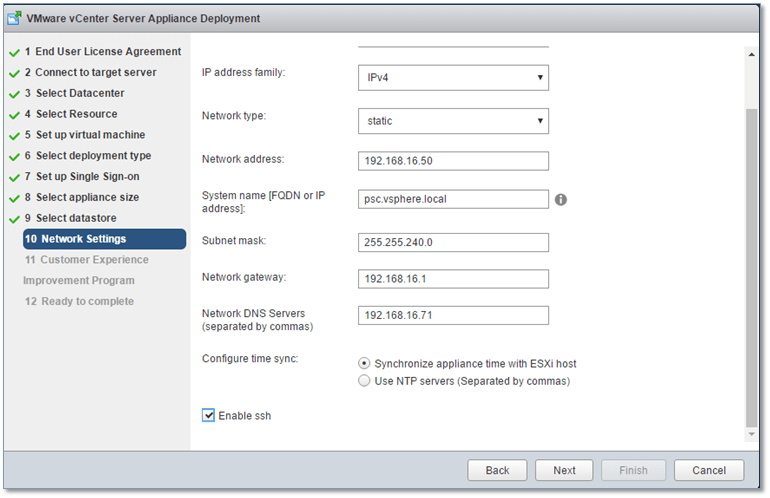This screenshot has height=498, width=770.
Task: Go to step 8 Select appliance size
Action: pyautogui.click(x=82, y=197)
